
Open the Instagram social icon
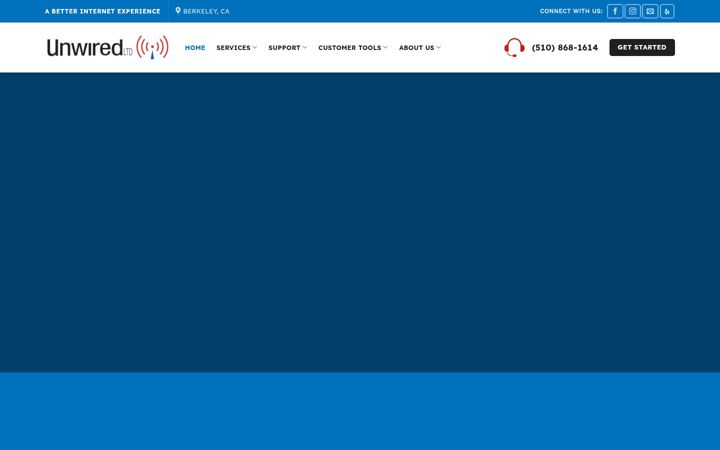tap(632, 11)
